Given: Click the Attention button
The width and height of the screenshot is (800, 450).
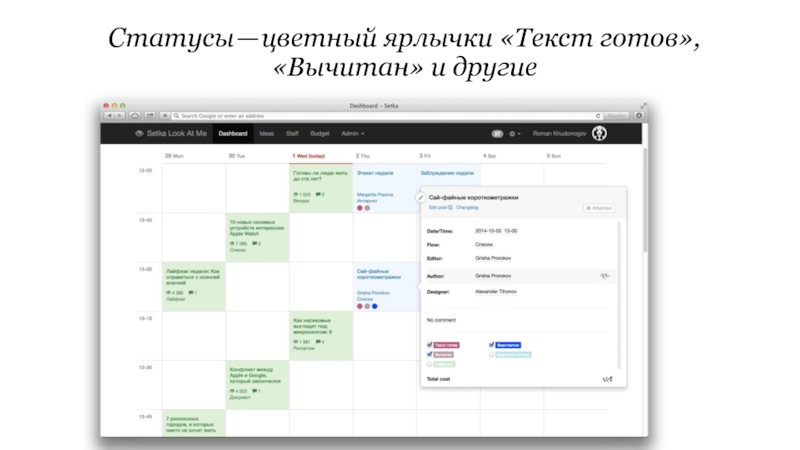Looking at the screenshot, I should point(599,208).
